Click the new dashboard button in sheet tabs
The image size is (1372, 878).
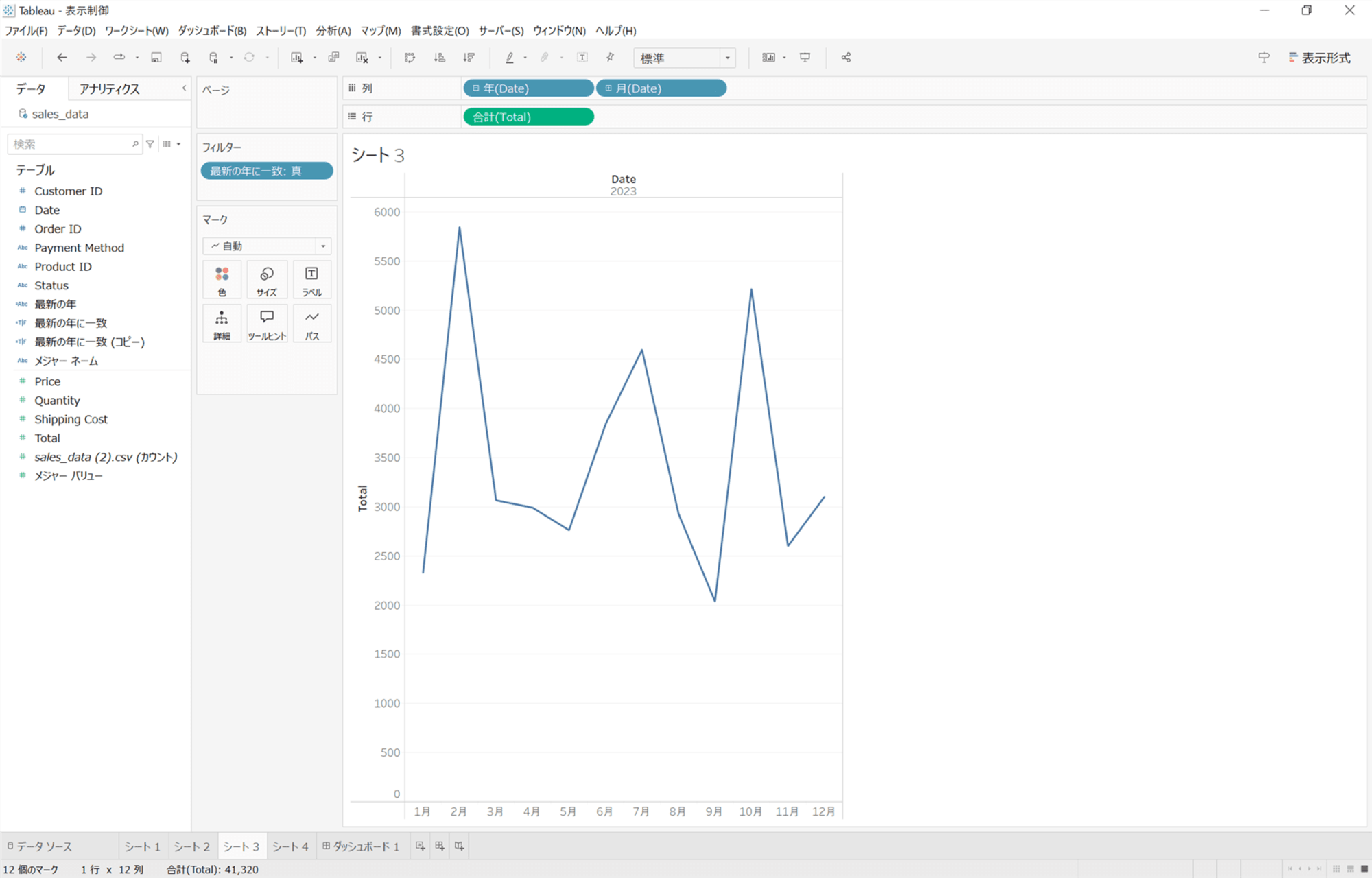440,846
